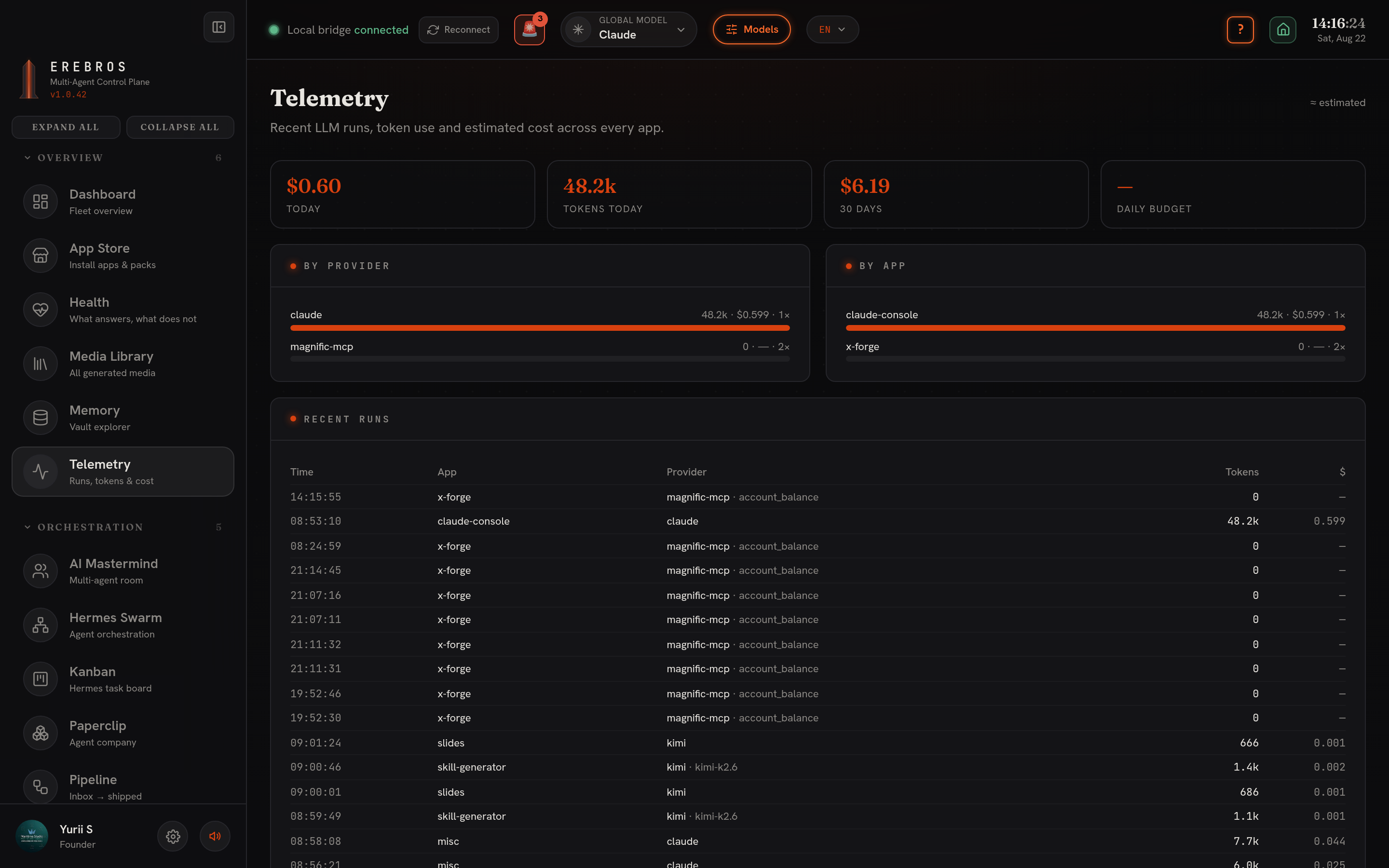Click the Media Library books icon
The width and height of the screenshot is (1389, 868).
[x=40, y=364]
